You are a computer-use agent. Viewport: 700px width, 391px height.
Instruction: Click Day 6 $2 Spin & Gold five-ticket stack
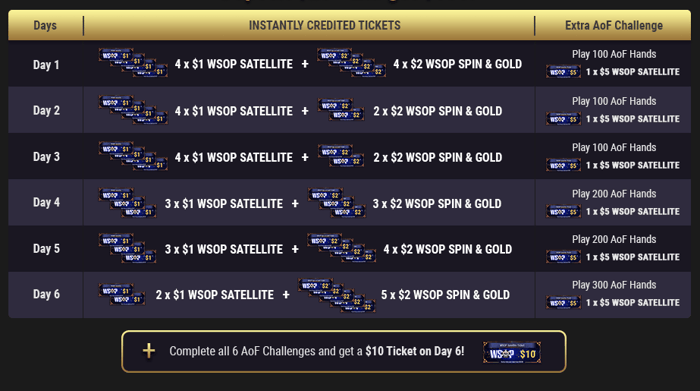(x=337, y=295)
